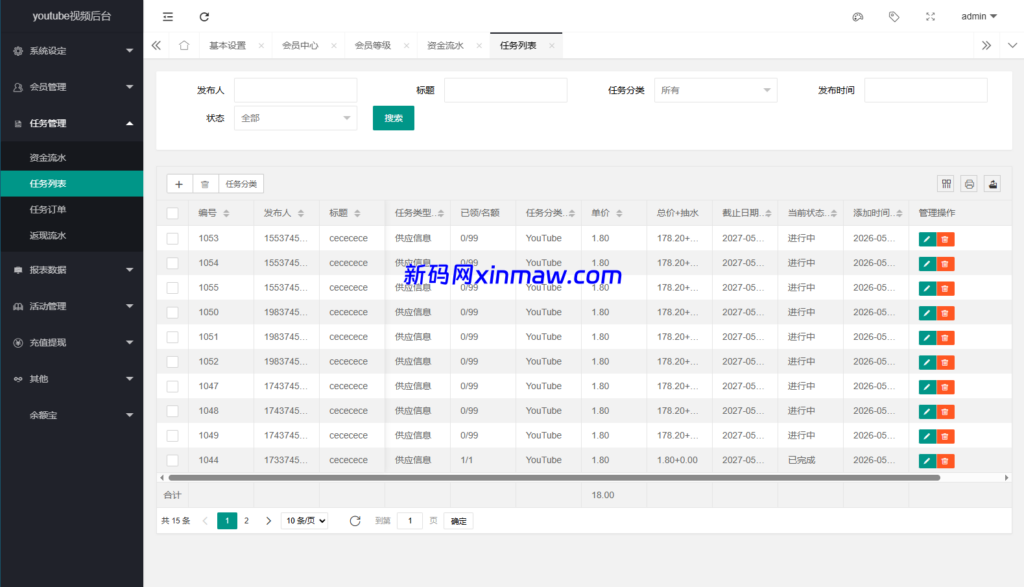Screen dimensions: 1024x587
Task: Check the row for task 1055
Action: pos(172,288)
